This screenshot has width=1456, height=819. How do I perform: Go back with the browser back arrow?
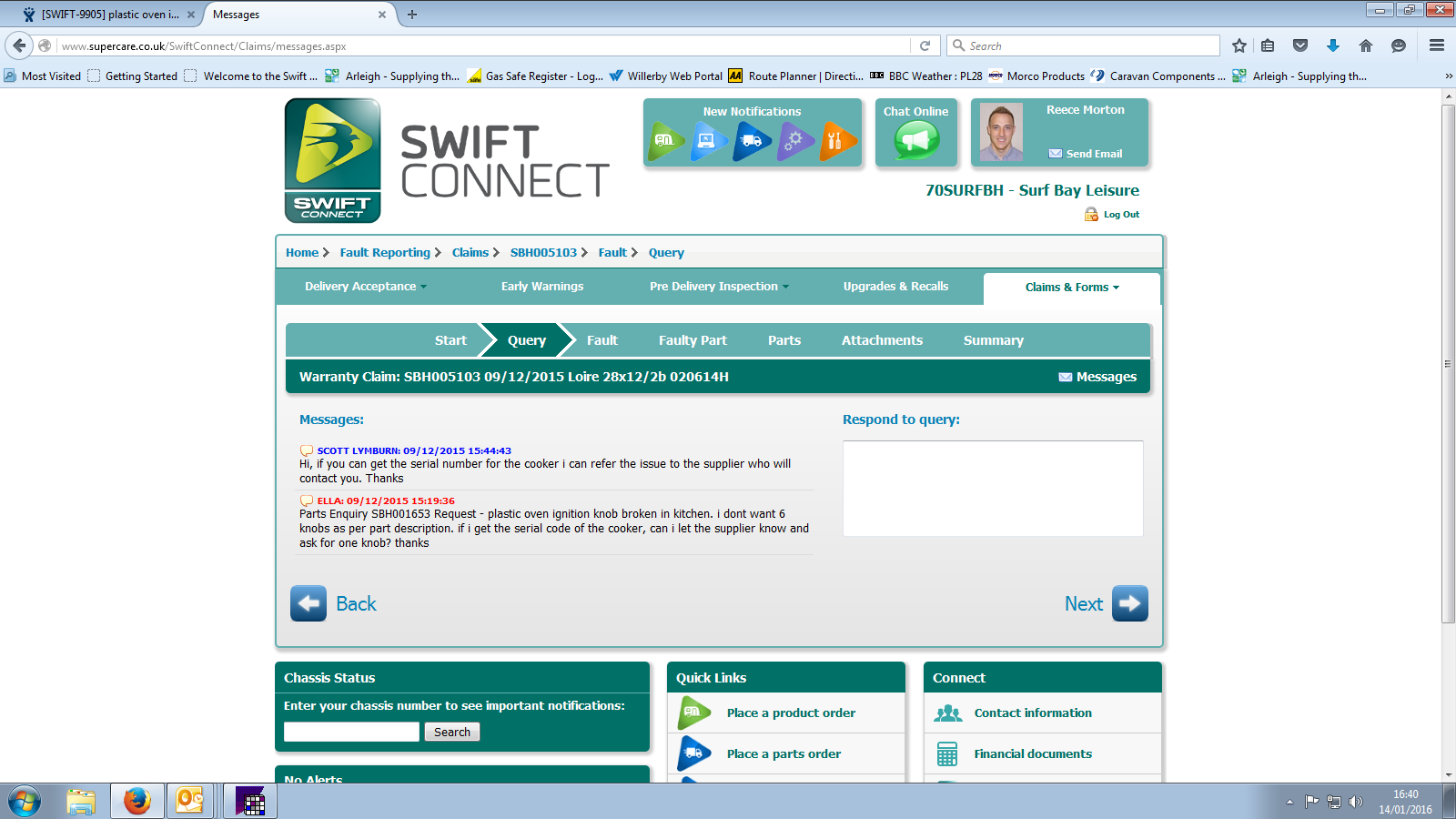click(19, 45)
